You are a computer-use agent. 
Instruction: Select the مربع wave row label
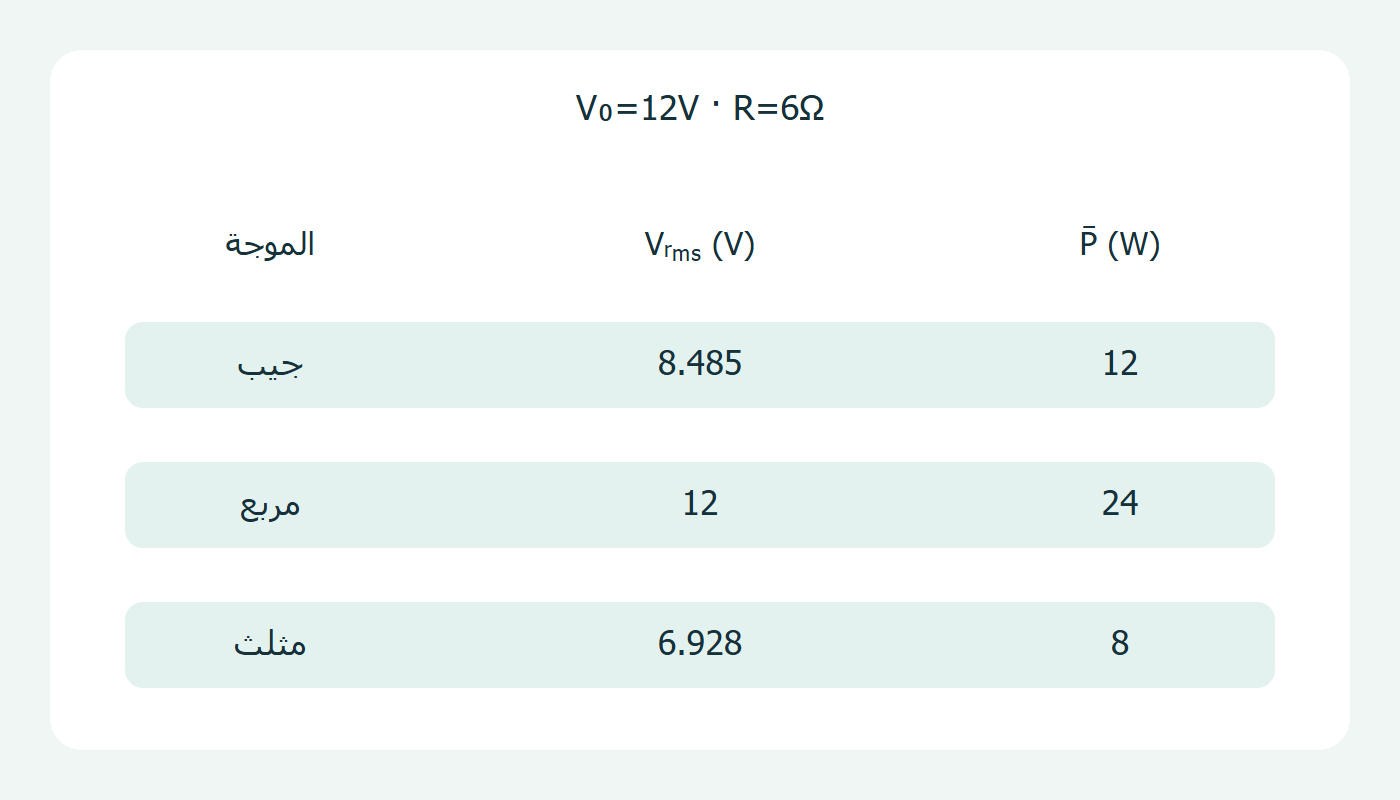click(270, 505)
